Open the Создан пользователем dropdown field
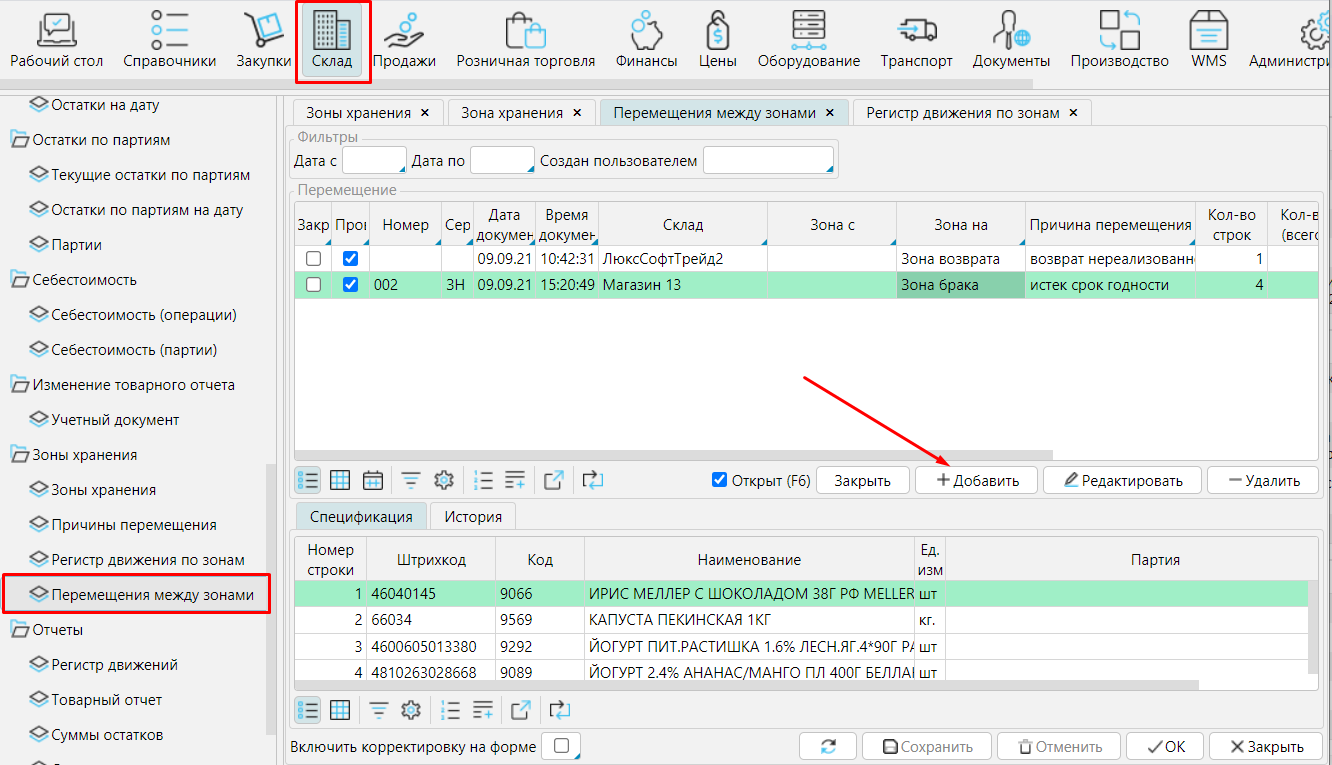Screen dimensions: 1332x765 tap(768, 161)
